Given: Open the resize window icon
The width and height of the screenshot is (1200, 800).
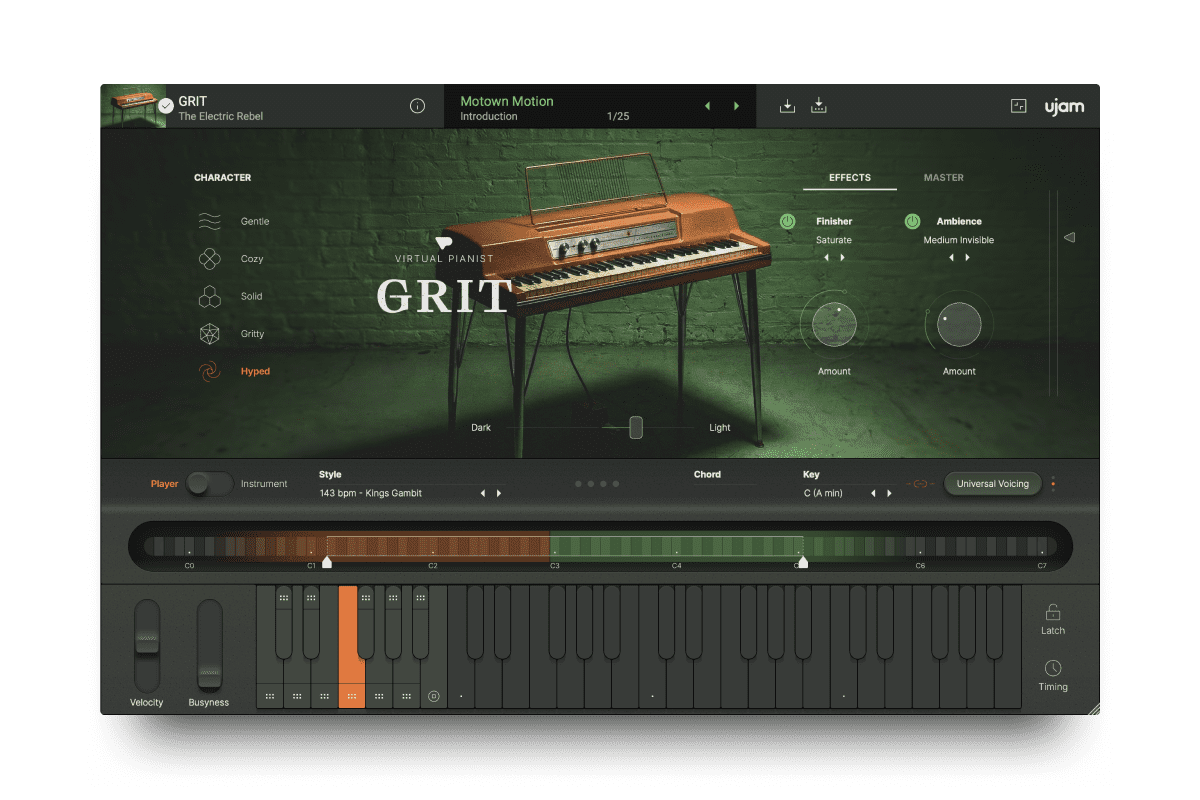Looking at the screenshot, I should [1018, 105].
